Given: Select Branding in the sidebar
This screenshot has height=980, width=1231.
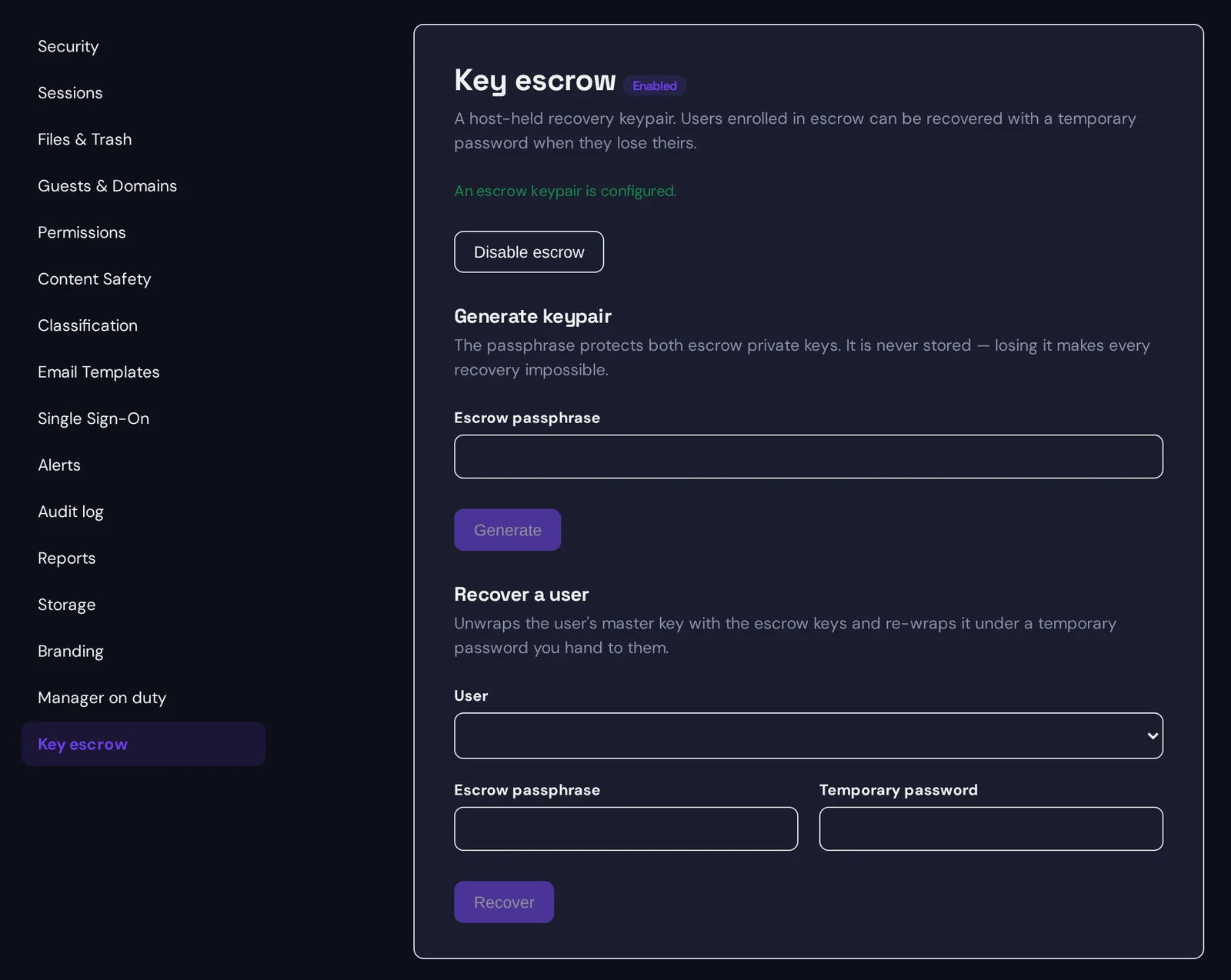Looking at the screenshot, I should point(144,652).
